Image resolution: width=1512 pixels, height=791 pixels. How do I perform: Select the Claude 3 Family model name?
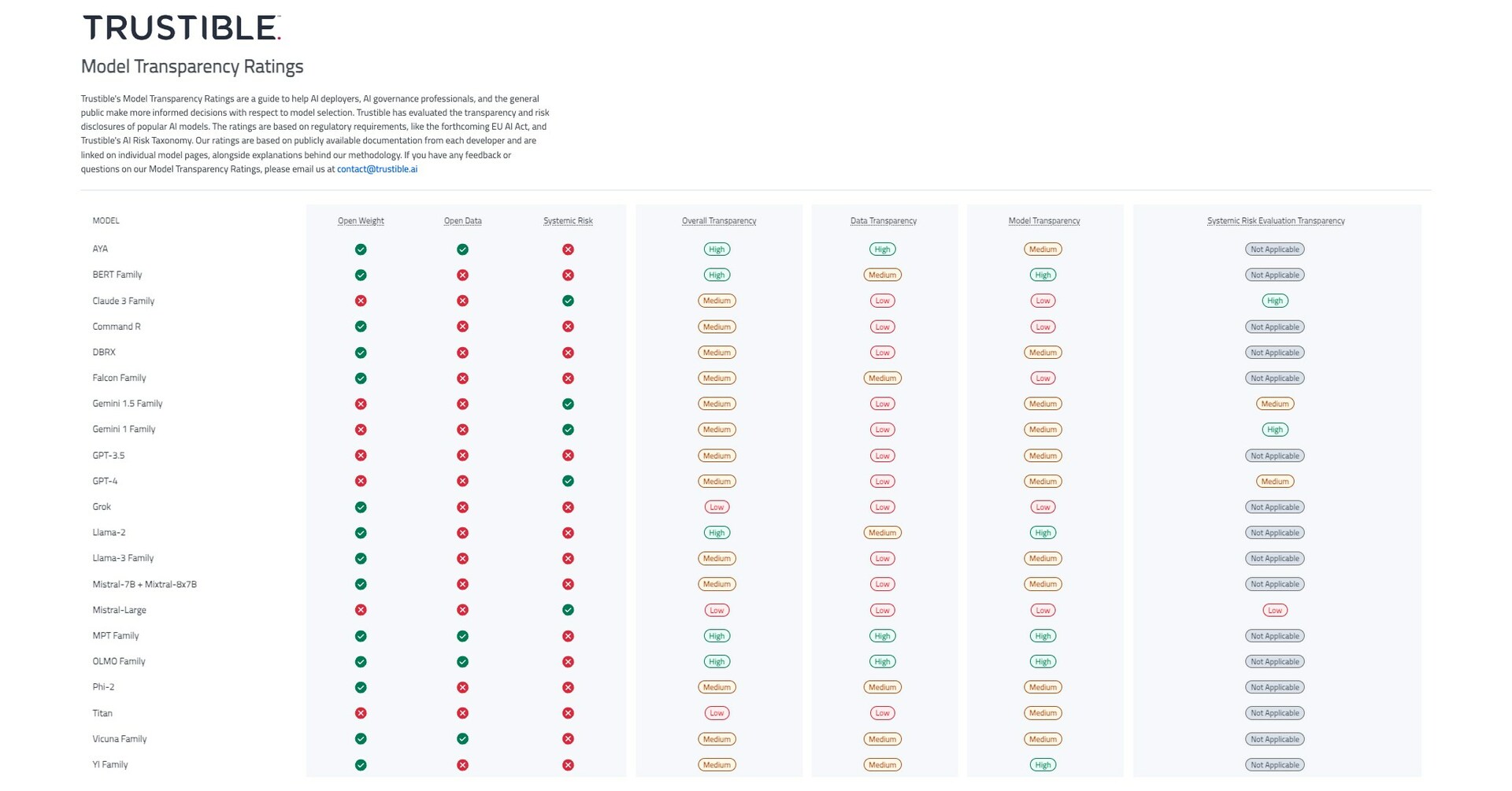124,300
